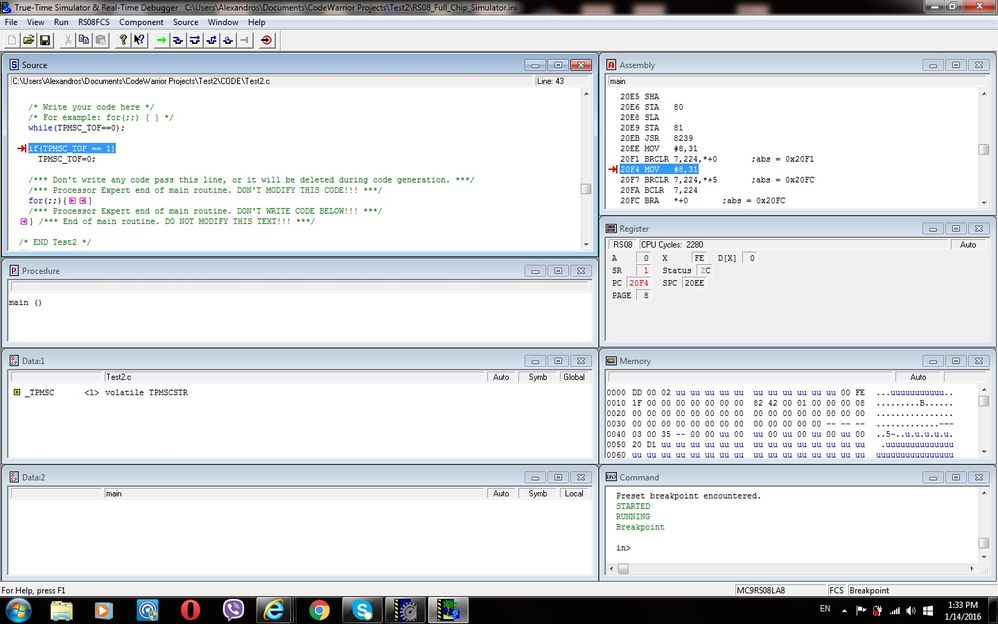Viewport: 998px width, 624px height.
Task: Open the Windows Start menu
Action: click(18, 611)
